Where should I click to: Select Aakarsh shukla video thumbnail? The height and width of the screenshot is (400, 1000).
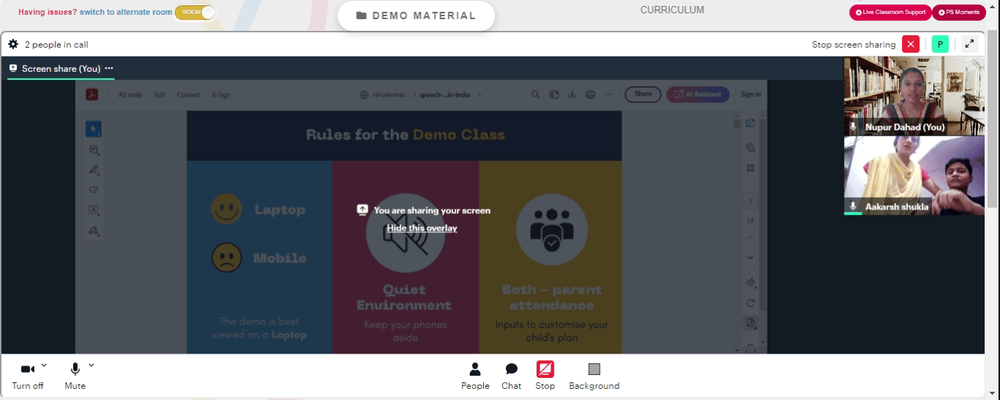[914, 175]
